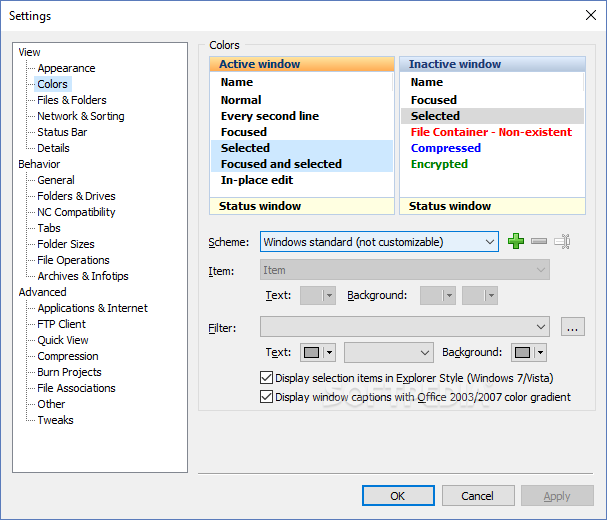Screen dimensions: 607x520
Task: Open Burn Projects settings
Action: 69,372
